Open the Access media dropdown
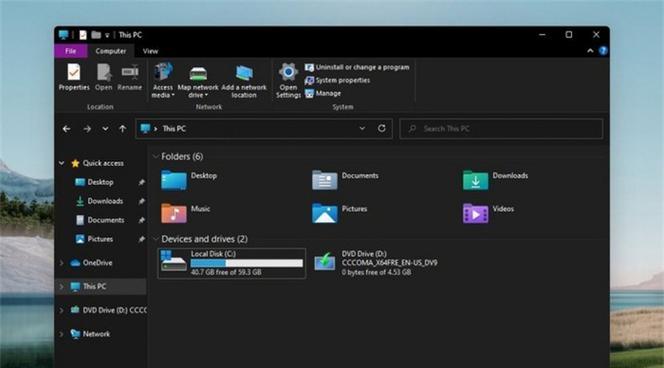 (x=163, y=80)
